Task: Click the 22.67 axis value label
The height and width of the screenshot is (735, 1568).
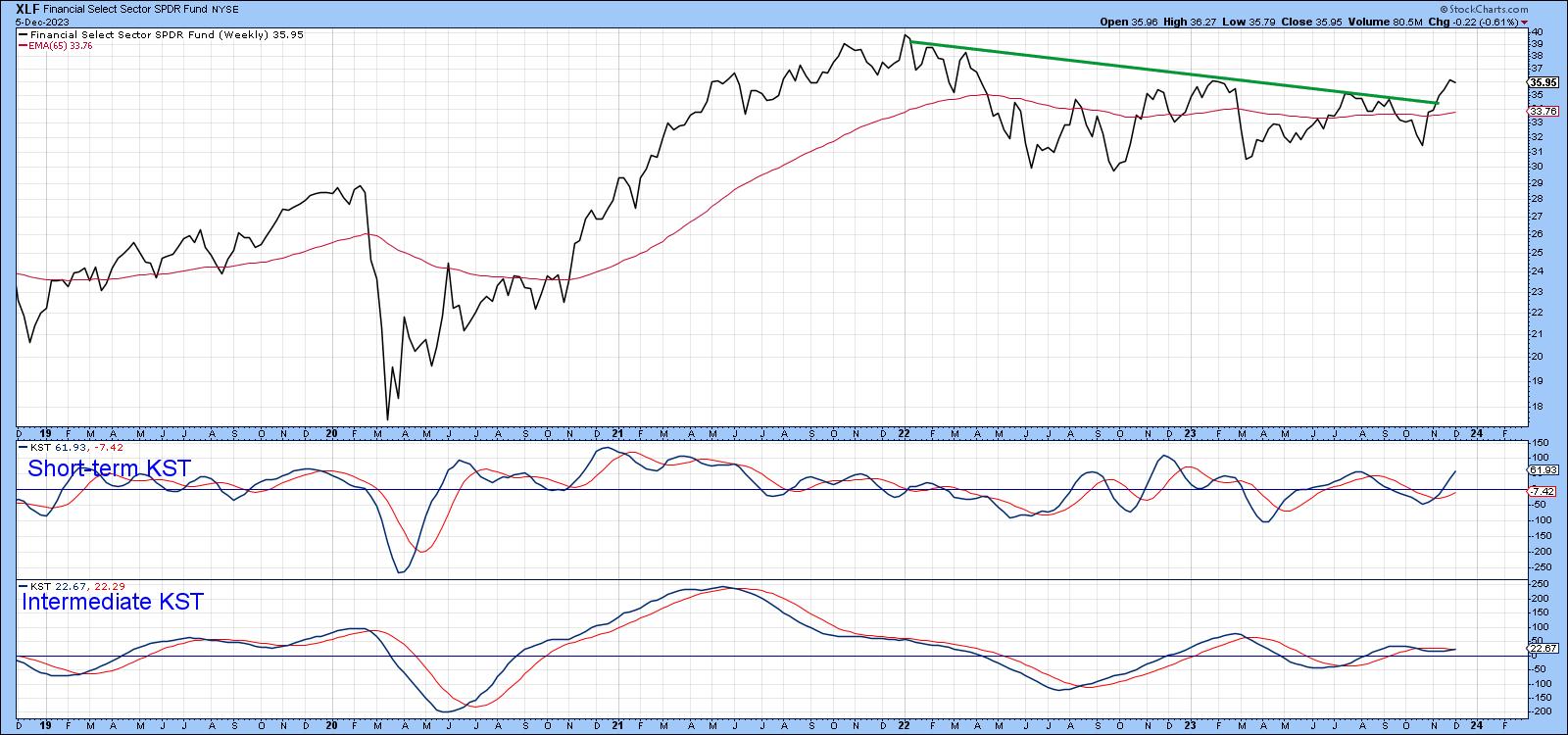Action: pos(1543,649)
